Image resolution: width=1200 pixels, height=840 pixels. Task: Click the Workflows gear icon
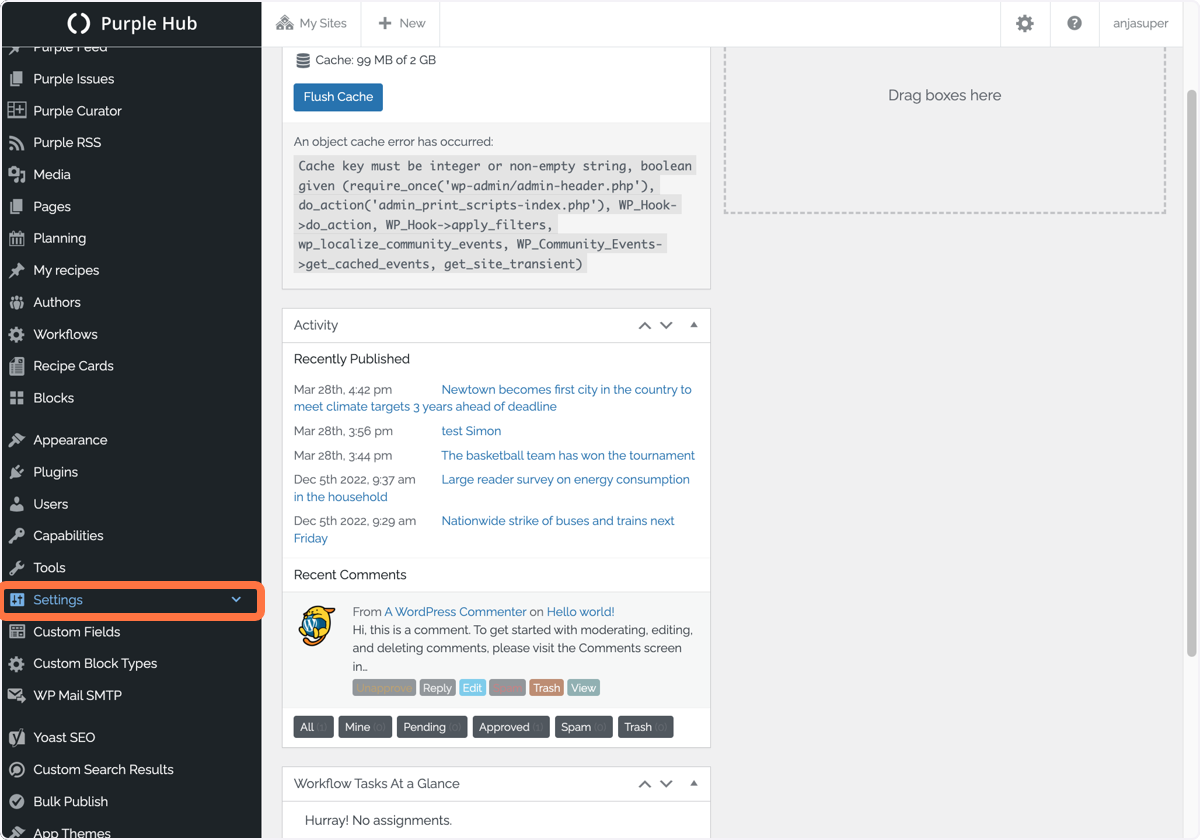(16, 335)
